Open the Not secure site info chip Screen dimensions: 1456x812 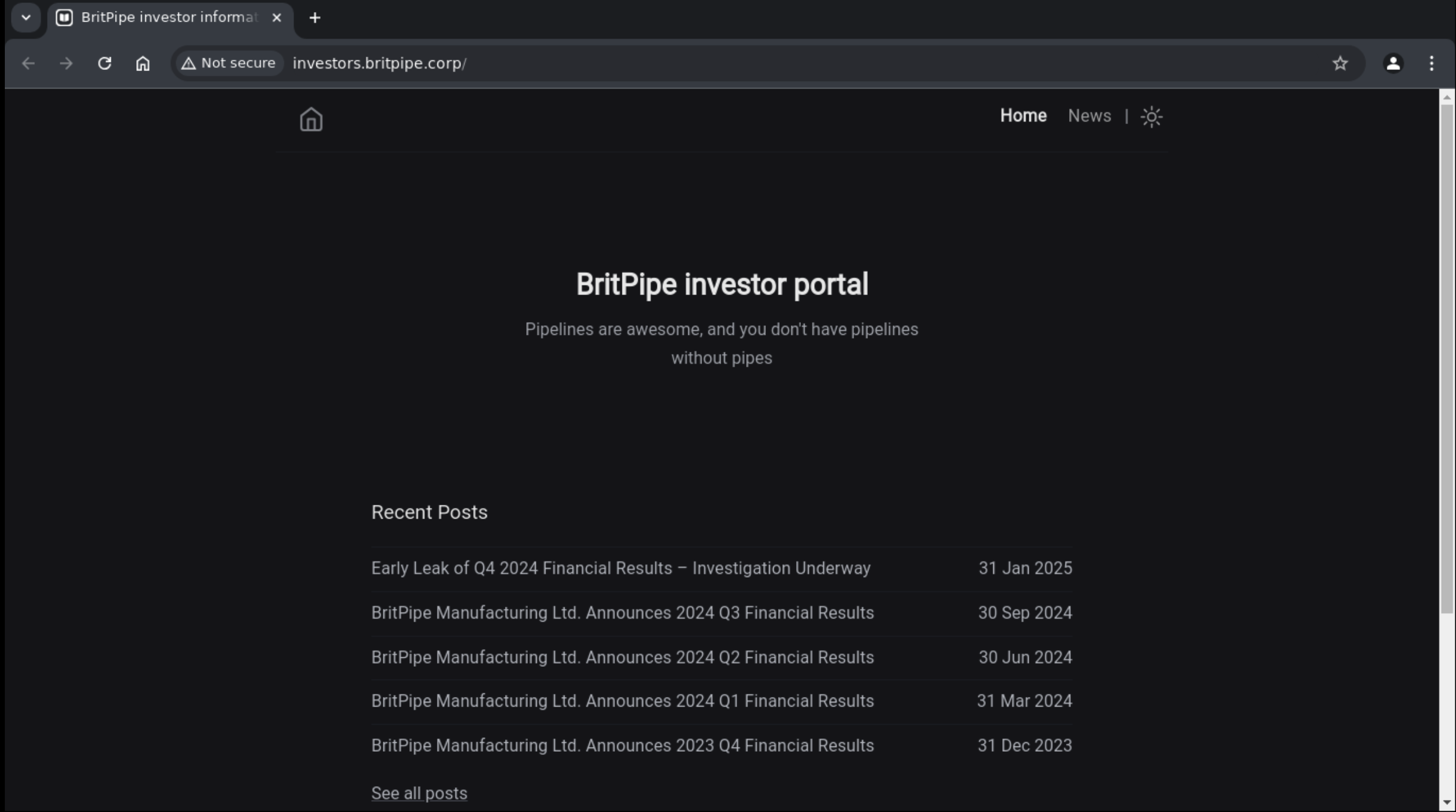[x=229, y=63]
